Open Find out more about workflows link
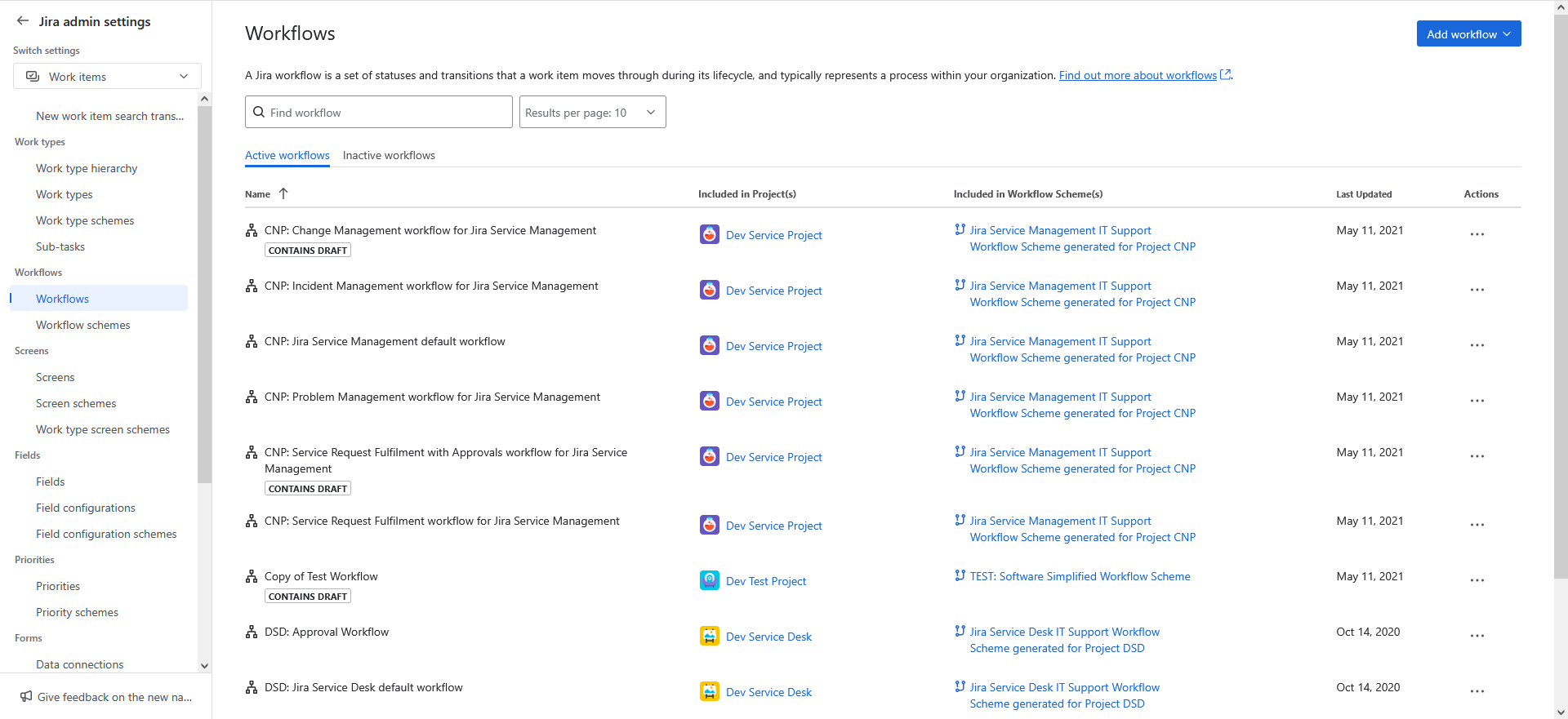The width and height of the screenshot is (1568, 719). [1138, 75]
